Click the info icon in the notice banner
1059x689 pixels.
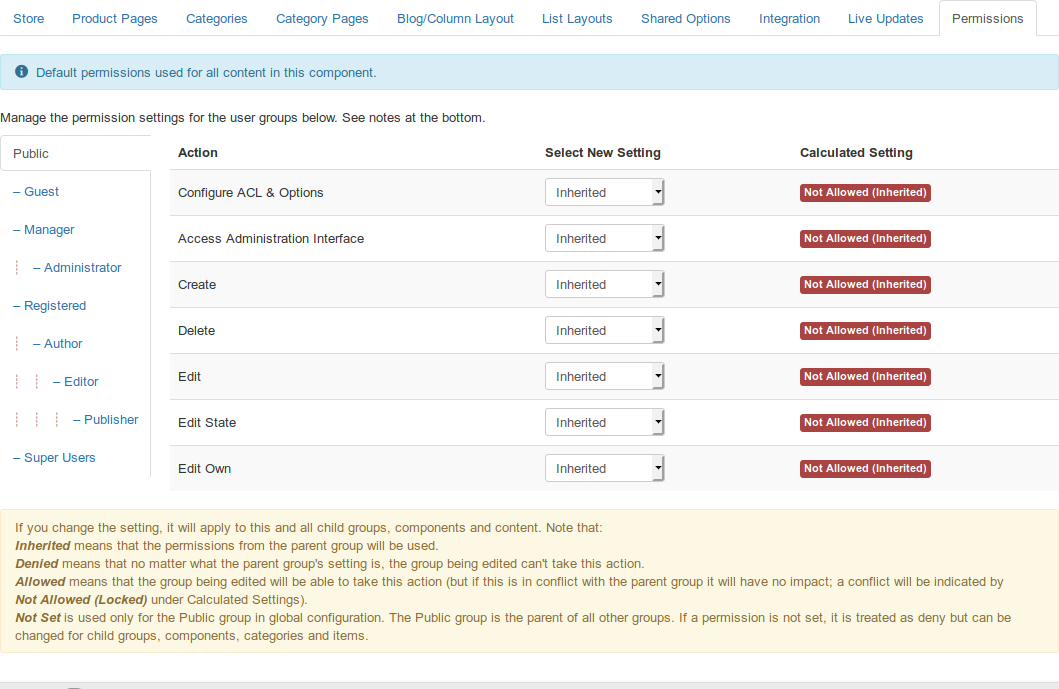click(x=21, y=71)
